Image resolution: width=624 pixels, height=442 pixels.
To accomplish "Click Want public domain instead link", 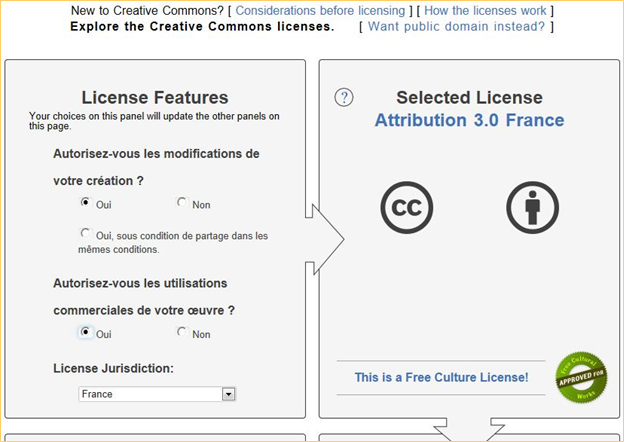I will (456, 27).
